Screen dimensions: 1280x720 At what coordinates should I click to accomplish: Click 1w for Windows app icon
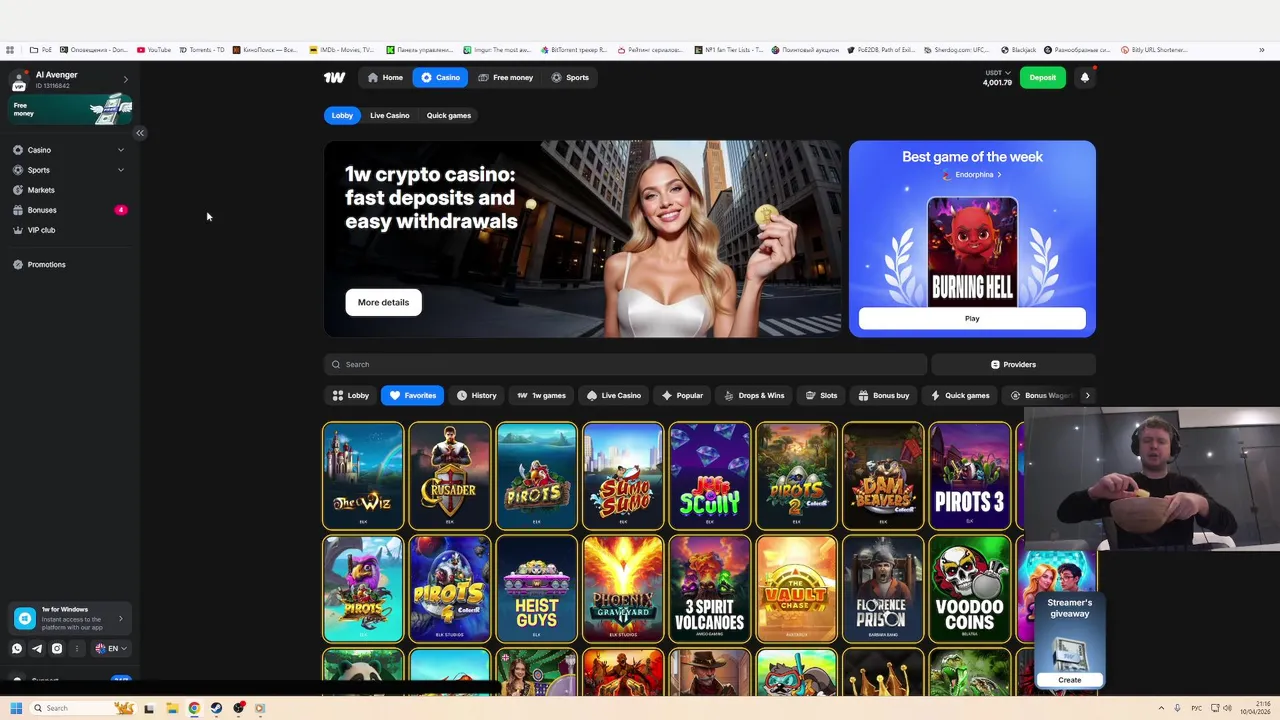point(25,619)
